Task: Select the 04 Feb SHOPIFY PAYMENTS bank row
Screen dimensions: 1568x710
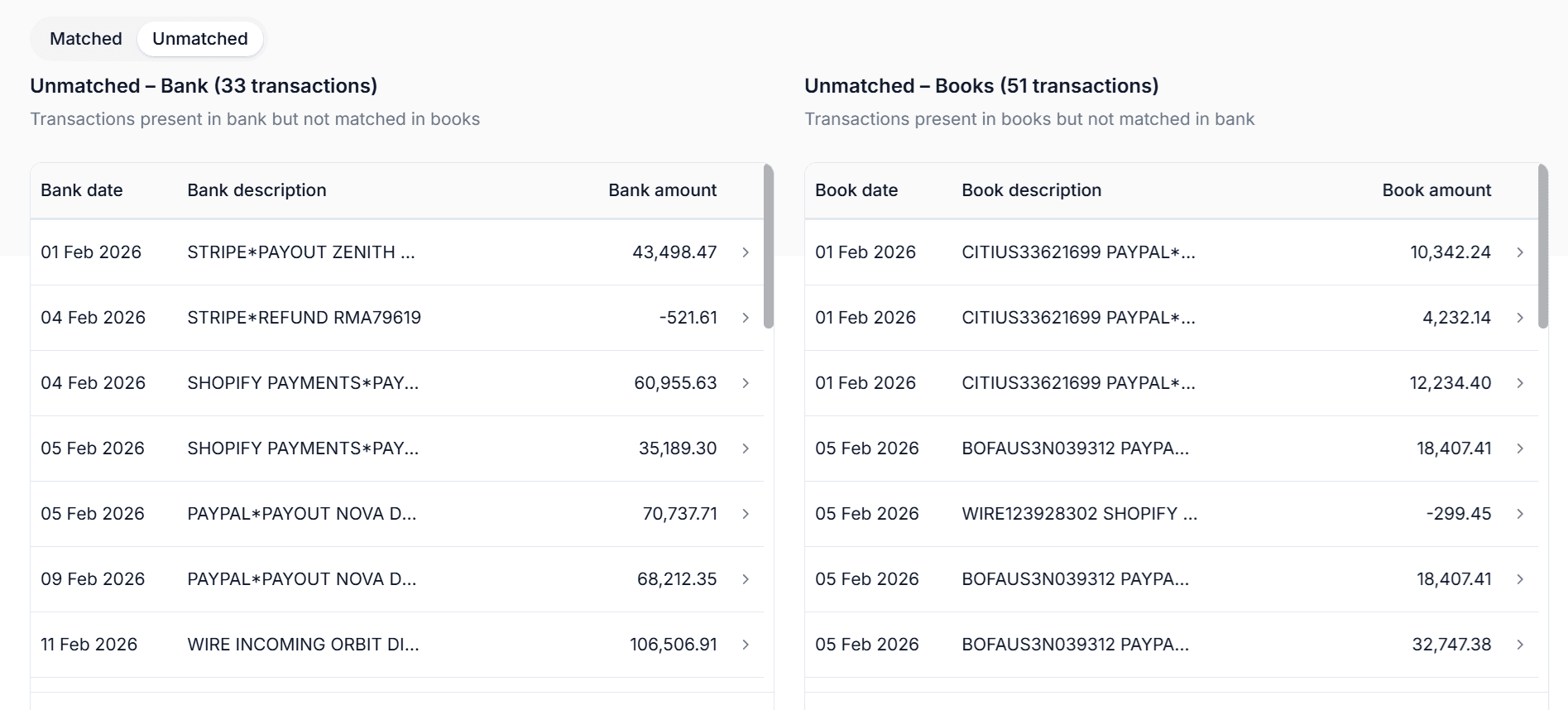Action: (x=303, y=383)
